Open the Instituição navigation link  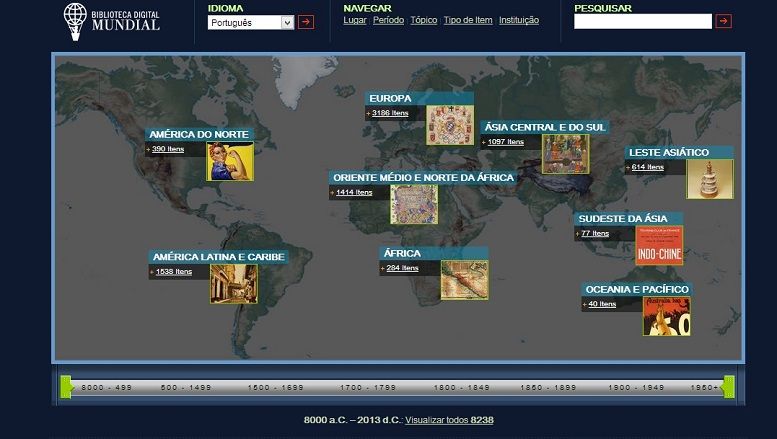(x=518, y=20)
